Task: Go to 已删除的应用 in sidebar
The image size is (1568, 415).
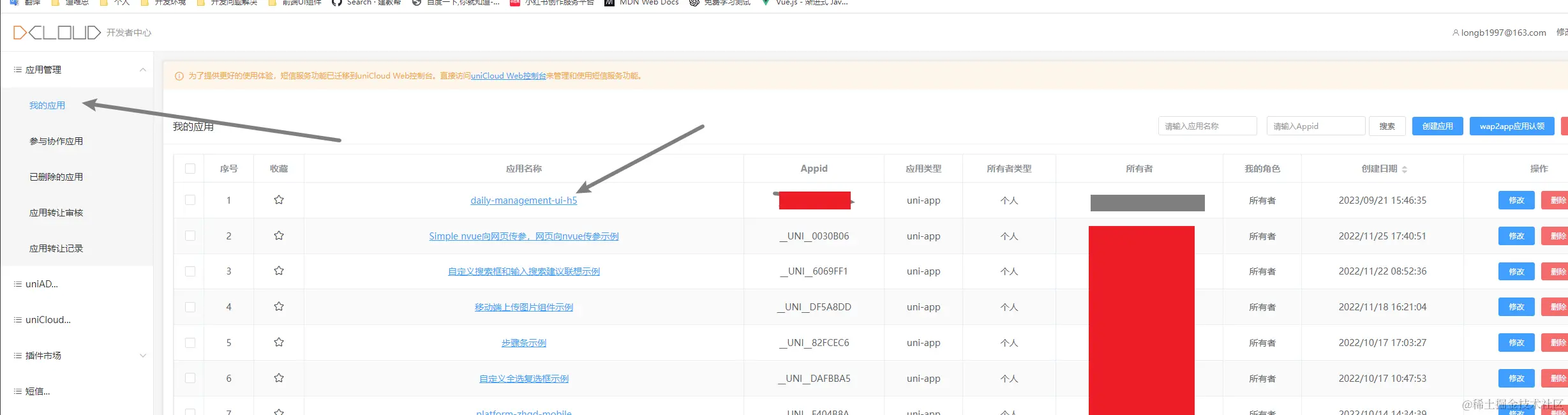Action: point(56,177)
